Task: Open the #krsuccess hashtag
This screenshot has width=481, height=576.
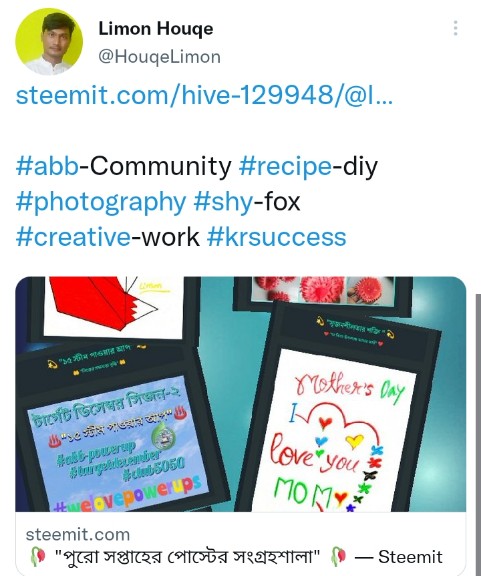Action: pyautogui.click(x=277, y=237)
